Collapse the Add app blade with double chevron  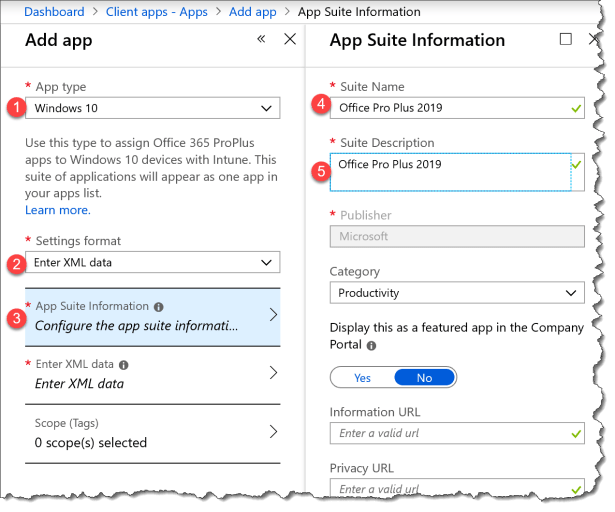click(261, 39)
